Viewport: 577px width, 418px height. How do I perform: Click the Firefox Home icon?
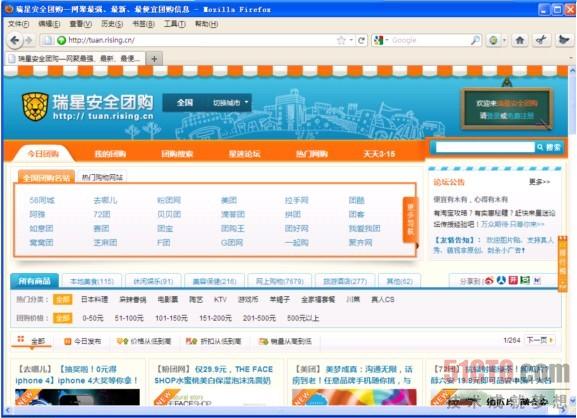tap(520, 40)
